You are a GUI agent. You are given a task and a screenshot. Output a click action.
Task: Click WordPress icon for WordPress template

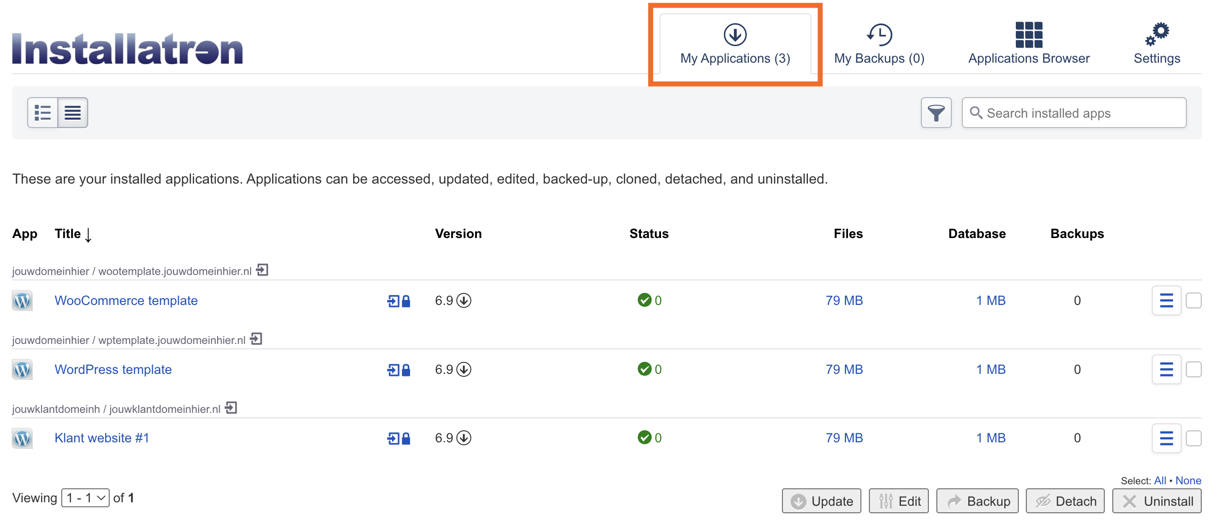tap(22, 370)
